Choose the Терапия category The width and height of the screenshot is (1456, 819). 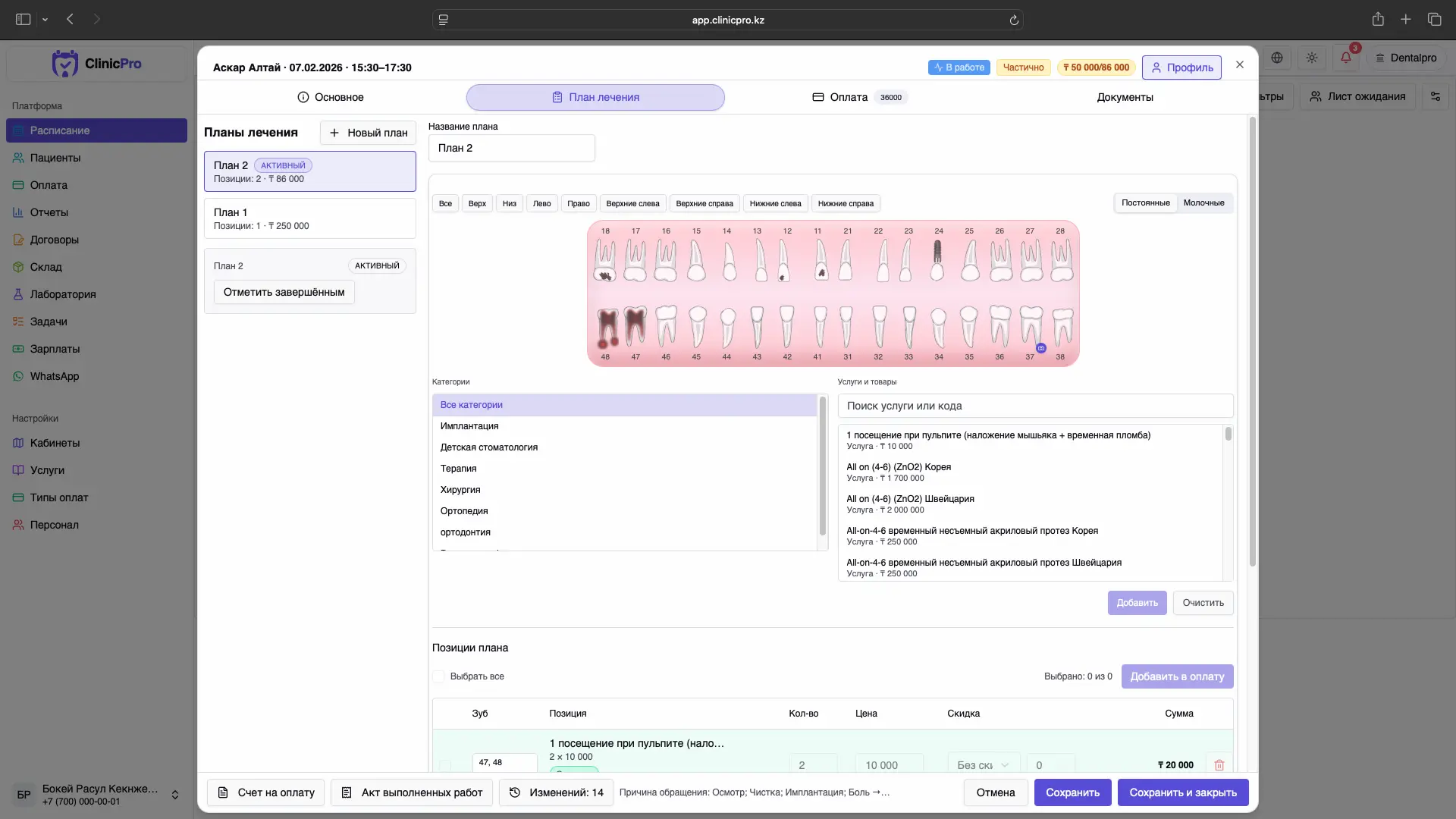pos(625,469)
